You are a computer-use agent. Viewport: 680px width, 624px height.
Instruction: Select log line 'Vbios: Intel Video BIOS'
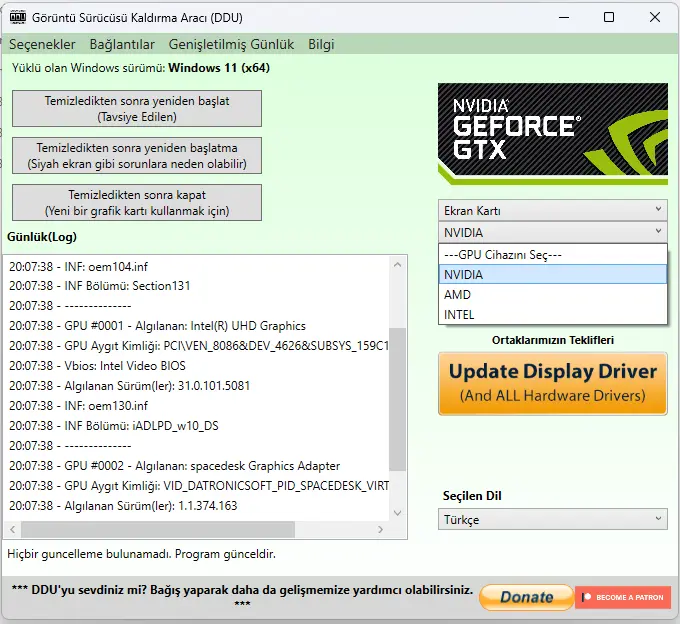97,366
